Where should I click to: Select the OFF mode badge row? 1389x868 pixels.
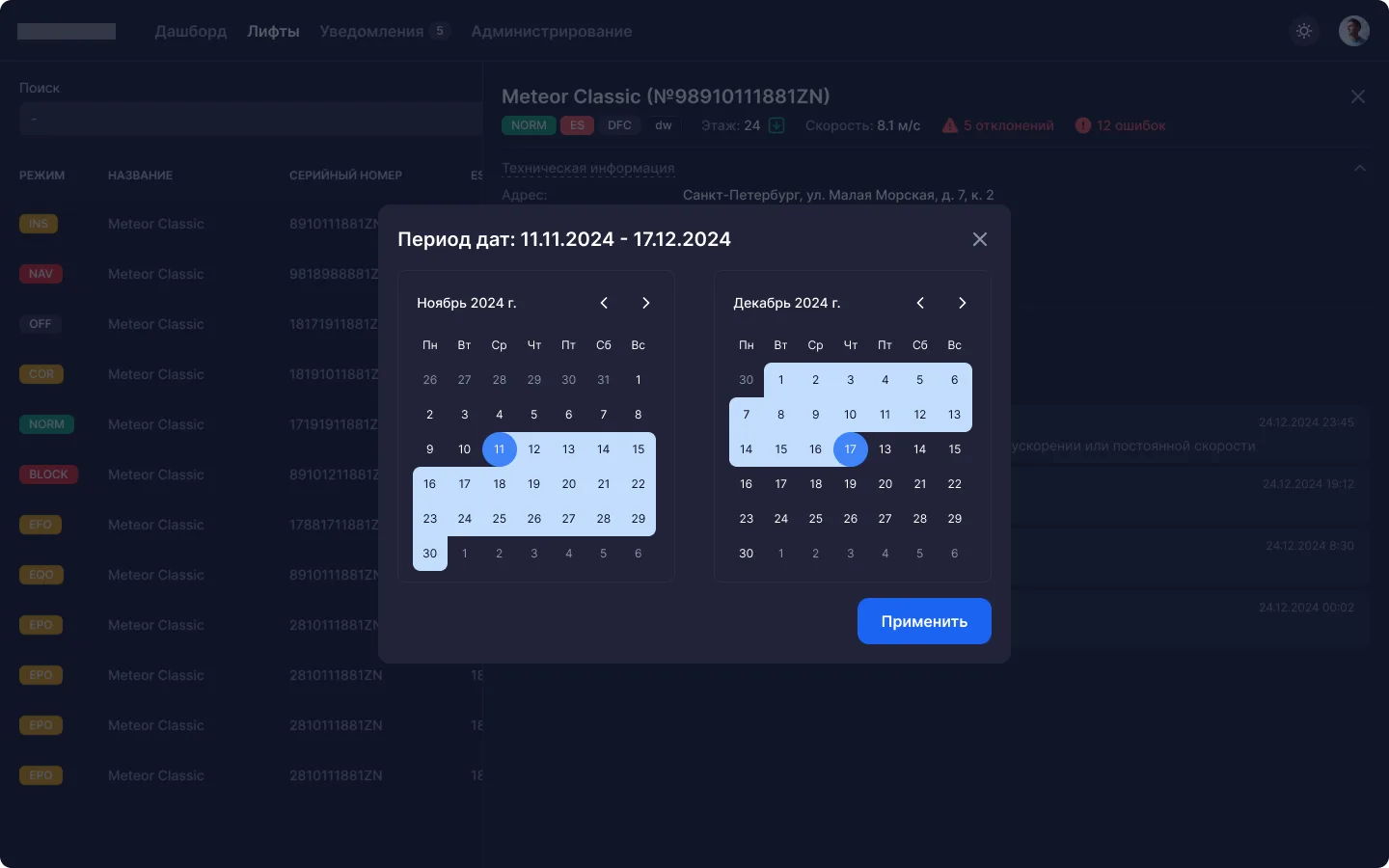41,324
